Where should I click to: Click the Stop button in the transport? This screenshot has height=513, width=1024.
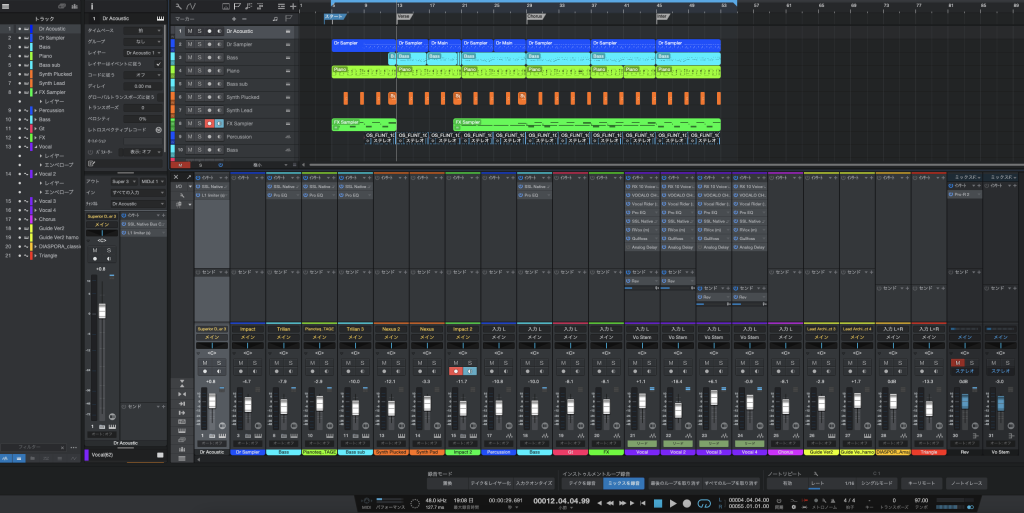(658, 503)
